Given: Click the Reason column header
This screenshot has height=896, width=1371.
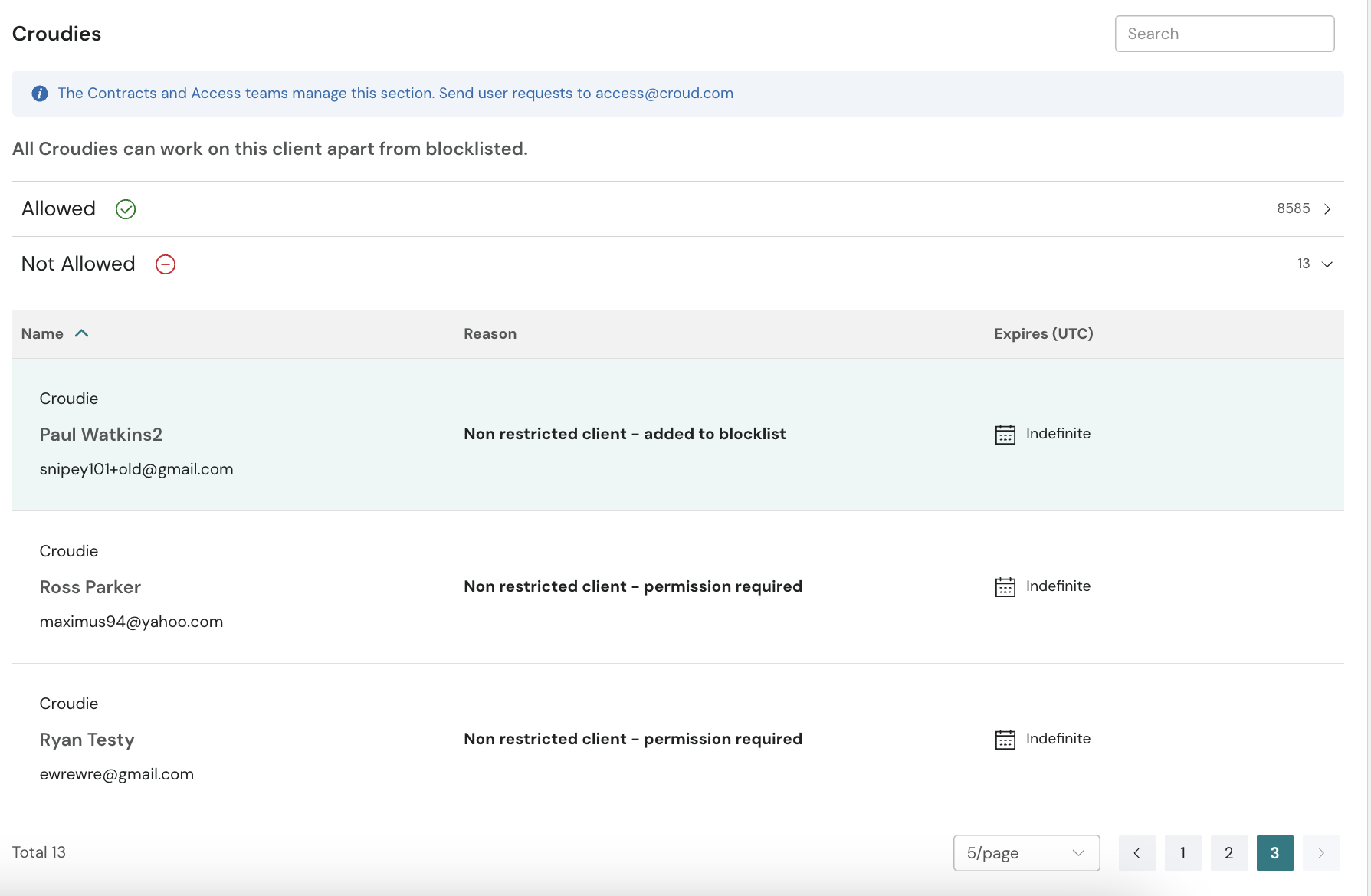Looking at the screenshot, I should click(490, 334).
